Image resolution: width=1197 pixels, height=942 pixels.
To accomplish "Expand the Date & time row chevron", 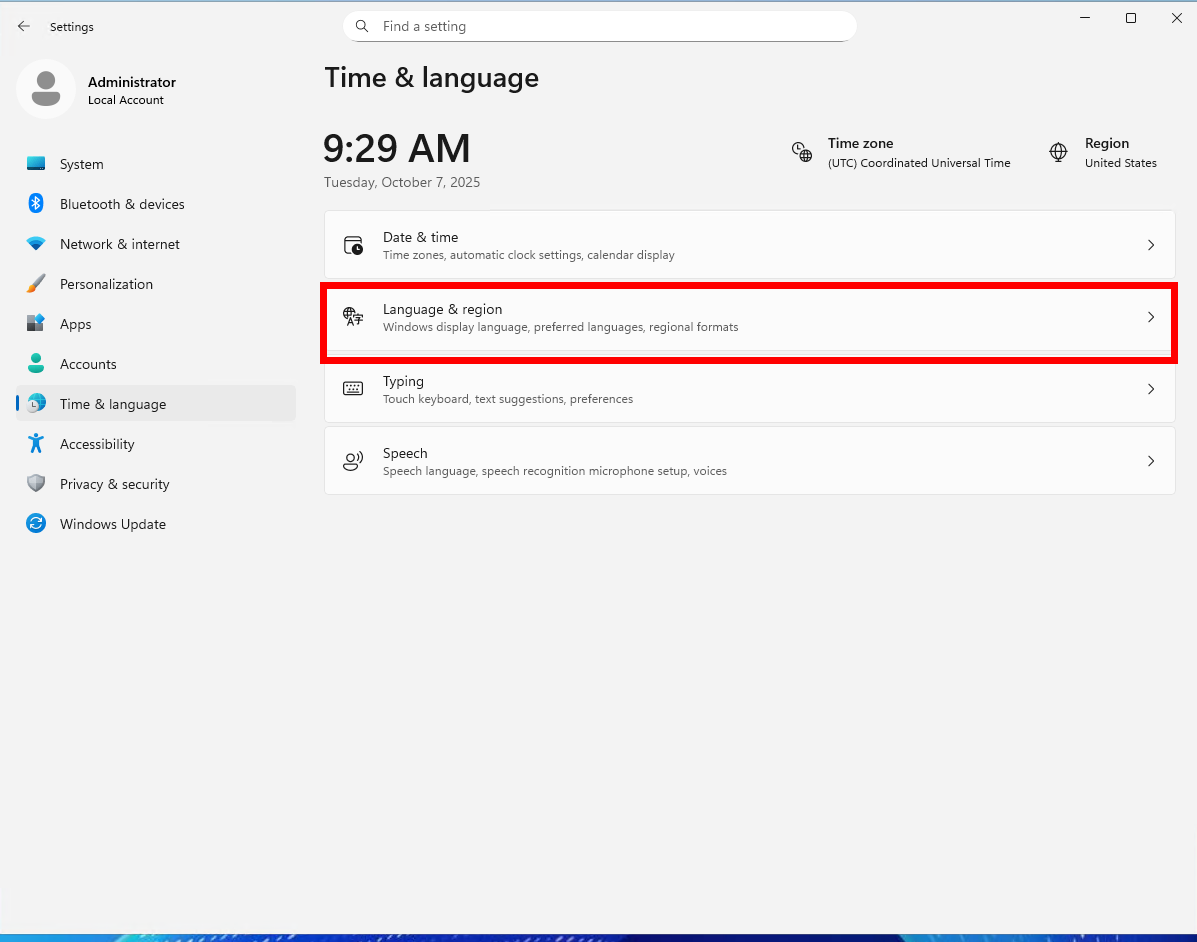I will coord(1150,244).
